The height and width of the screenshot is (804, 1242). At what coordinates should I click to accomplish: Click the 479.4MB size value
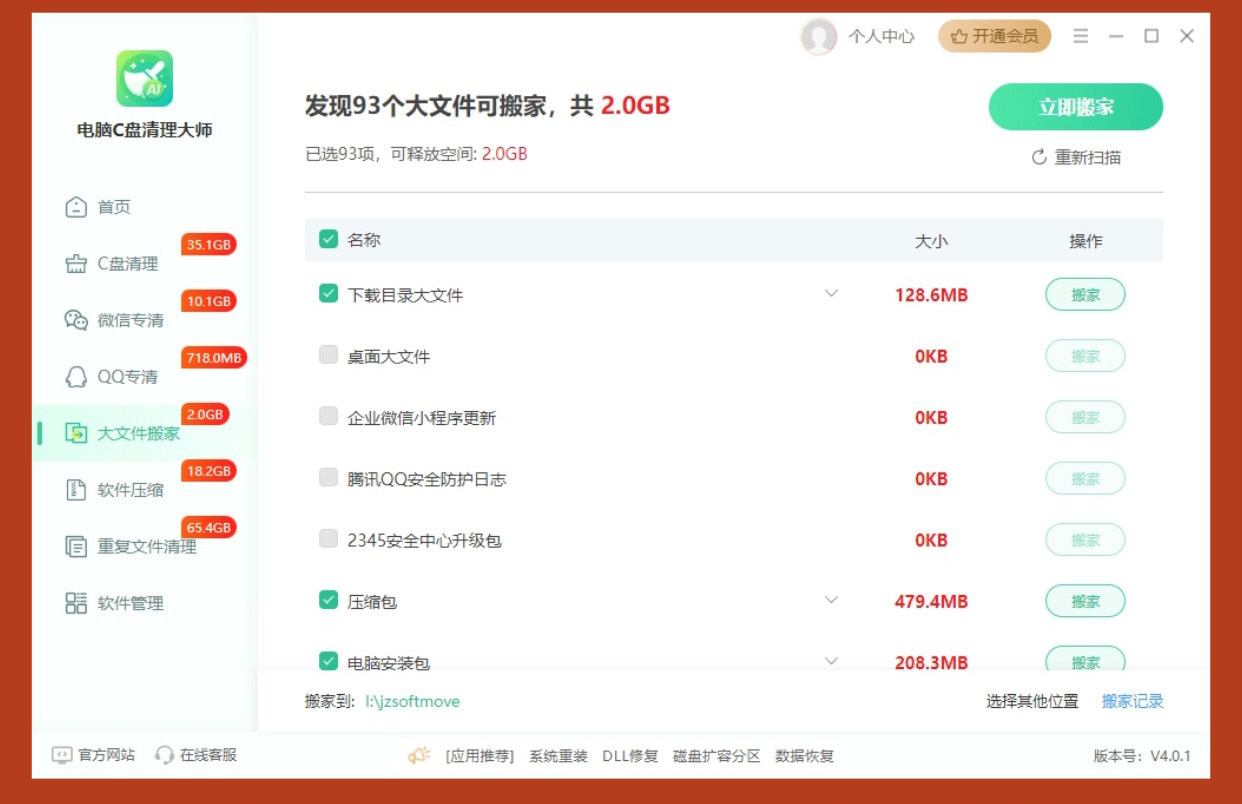(x=931, y=602)
